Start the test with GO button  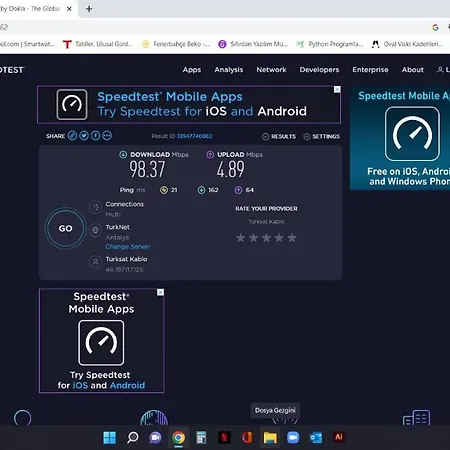coord(65,228)
